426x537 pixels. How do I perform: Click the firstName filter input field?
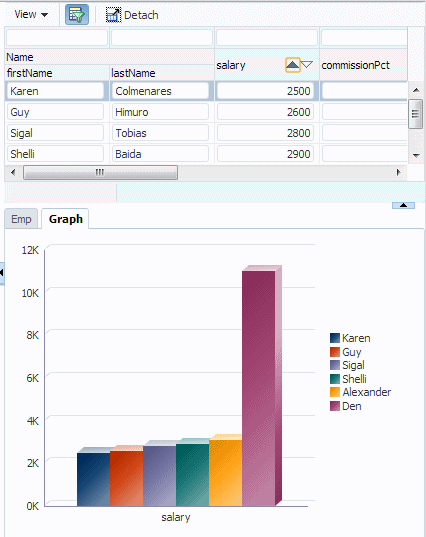(x=57, y=38)
